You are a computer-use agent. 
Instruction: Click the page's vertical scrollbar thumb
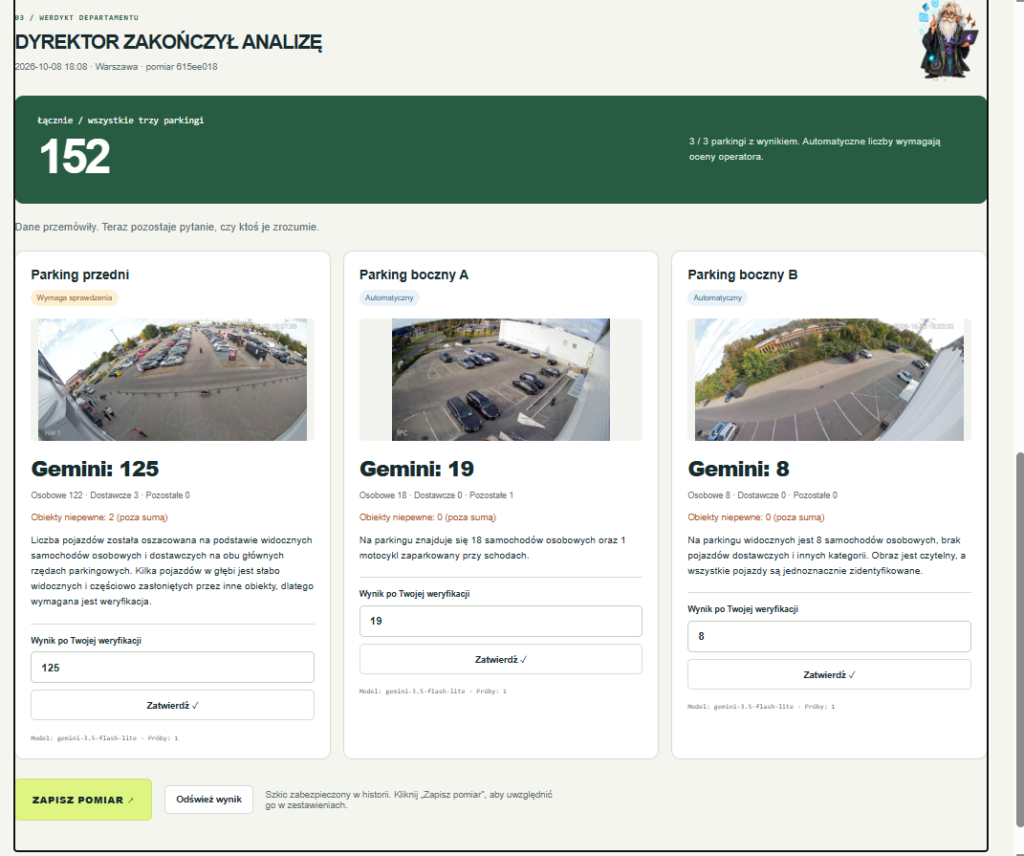[1019, 640]
